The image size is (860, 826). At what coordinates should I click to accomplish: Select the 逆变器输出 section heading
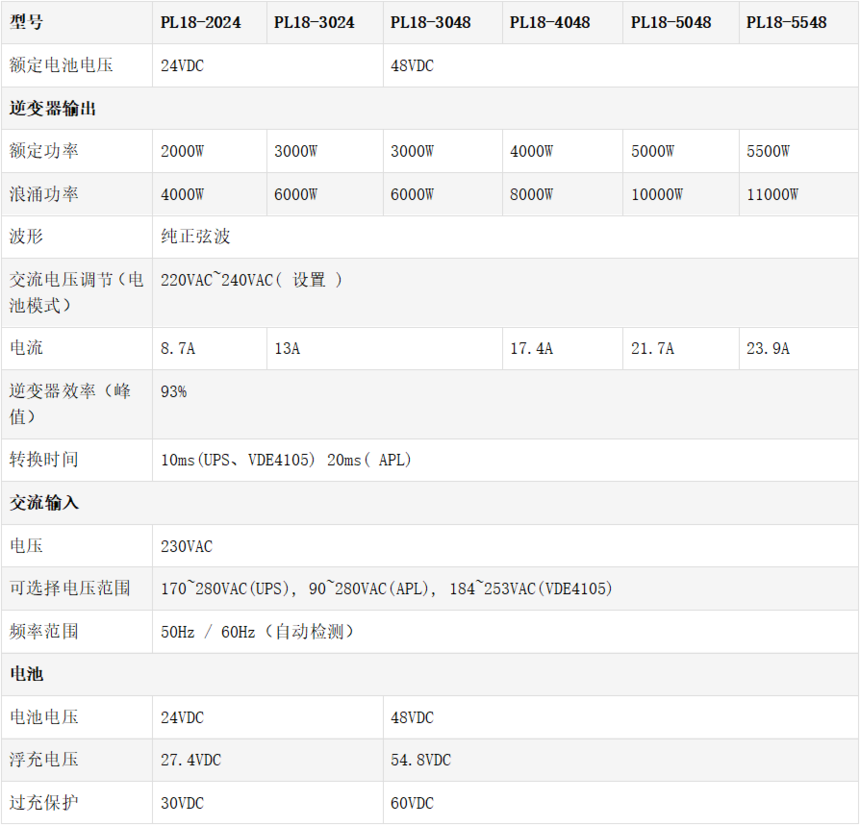pyautogui.click(x=52, y=109)
